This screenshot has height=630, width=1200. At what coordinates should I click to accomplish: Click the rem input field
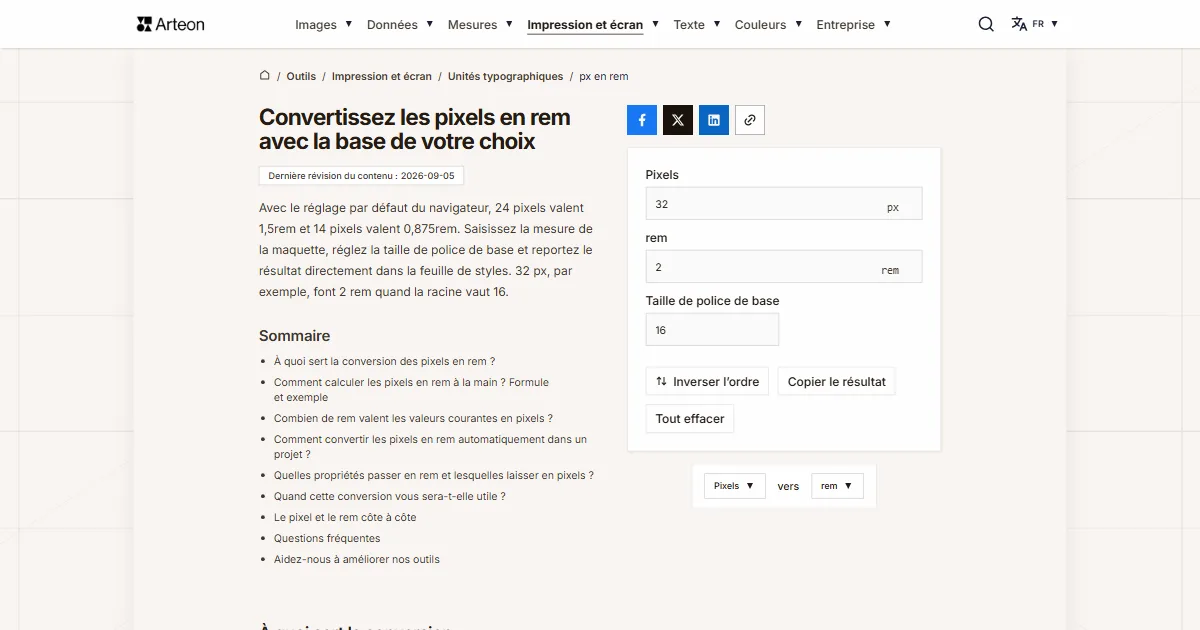pyautogui.click(x=784, y=267)
